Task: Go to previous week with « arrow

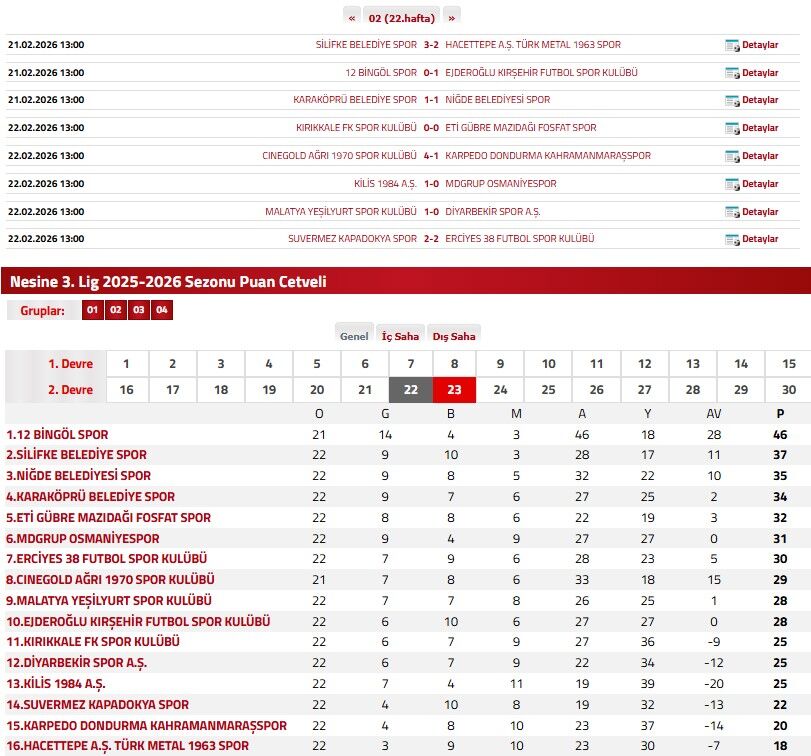Action: tap(352, 18)
